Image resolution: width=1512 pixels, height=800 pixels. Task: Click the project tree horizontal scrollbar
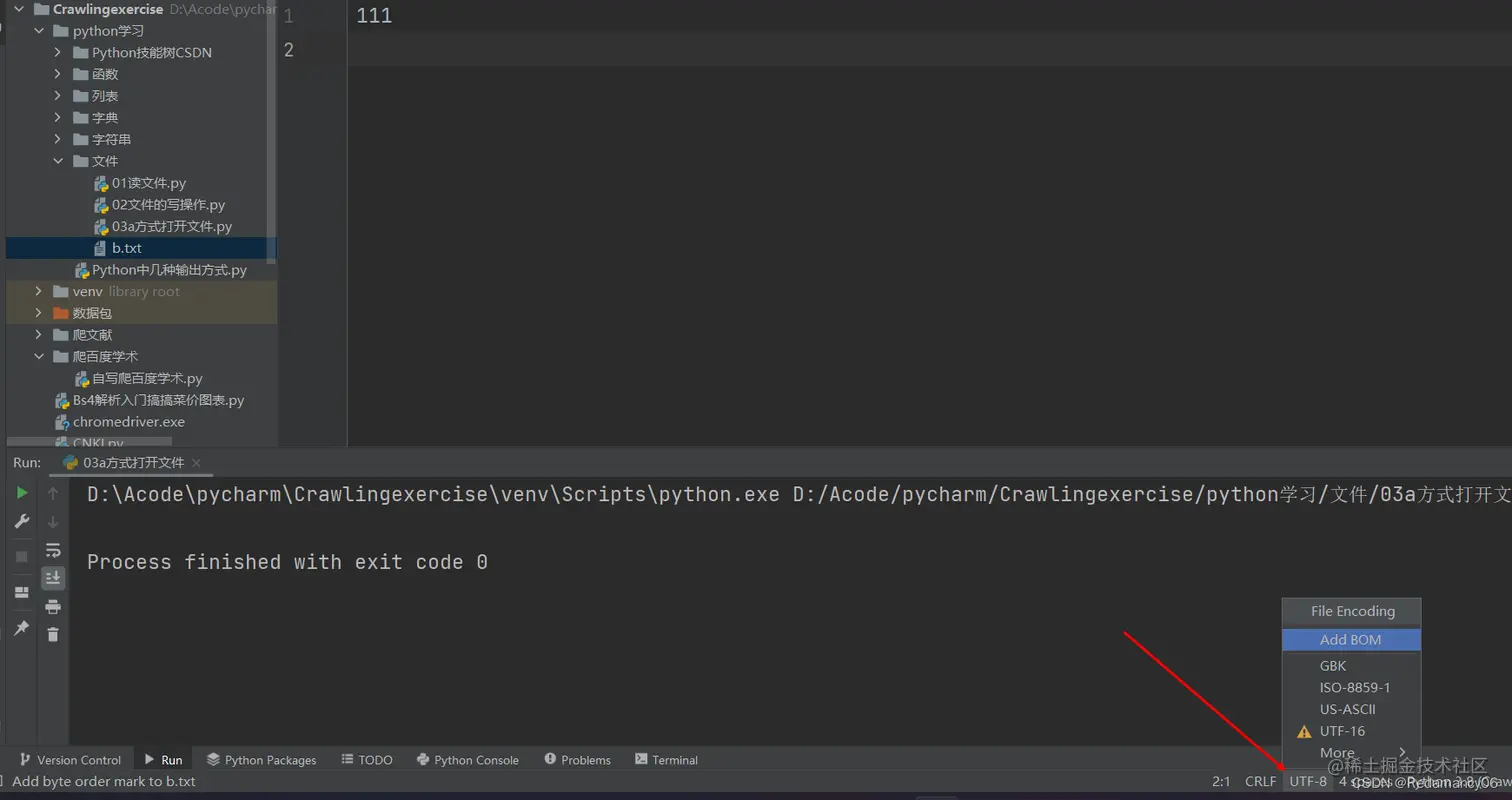(90, 441)
